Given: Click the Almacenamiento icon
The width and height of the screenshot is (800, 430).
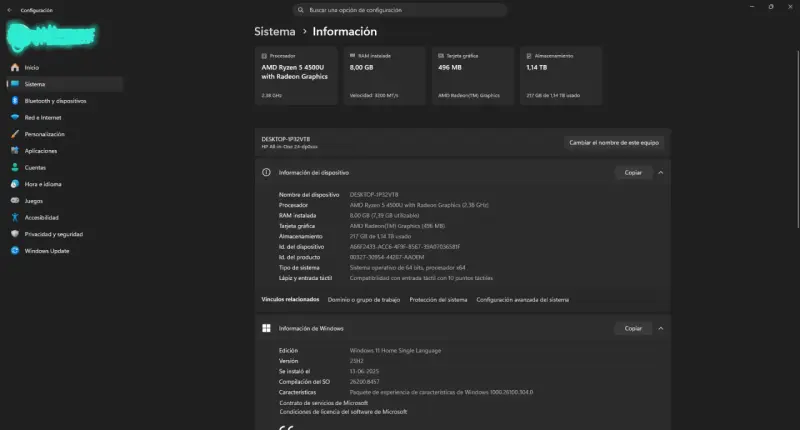Looking at the screenshot, I should point(529,56).
